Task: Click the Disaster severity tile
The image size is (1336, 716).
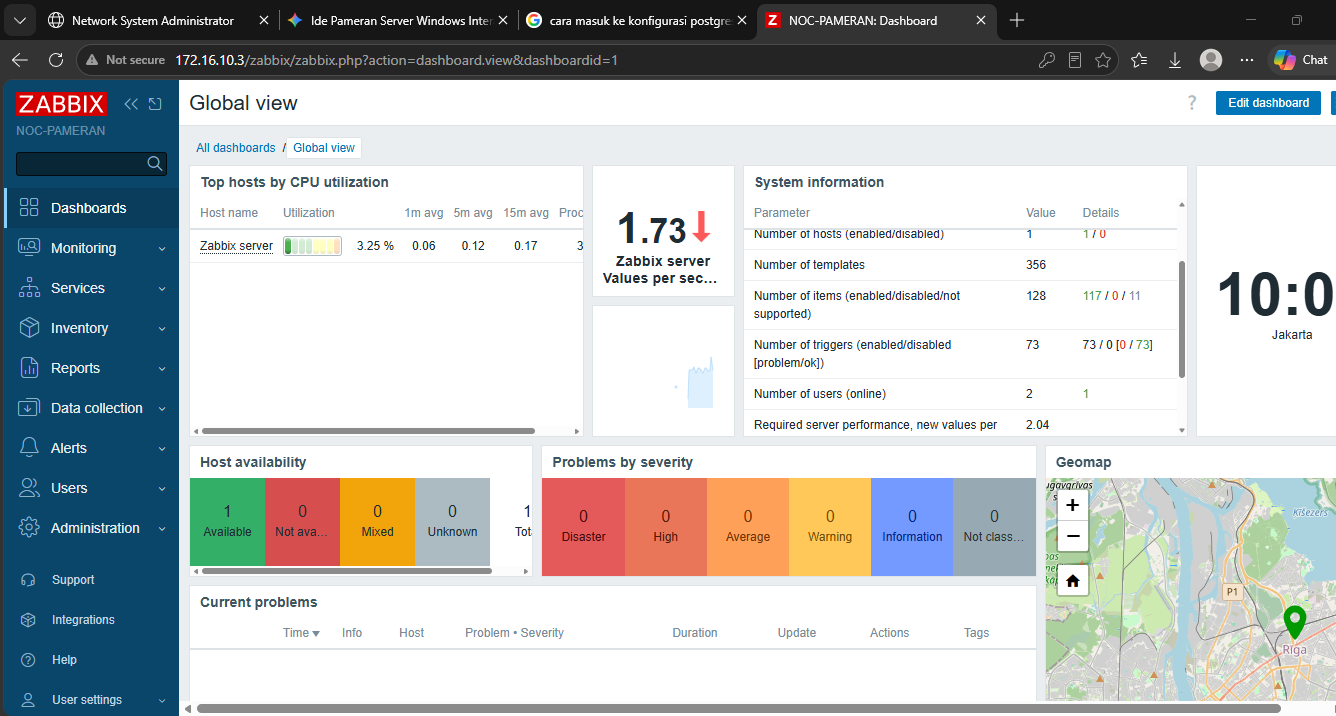Action: 583,527
